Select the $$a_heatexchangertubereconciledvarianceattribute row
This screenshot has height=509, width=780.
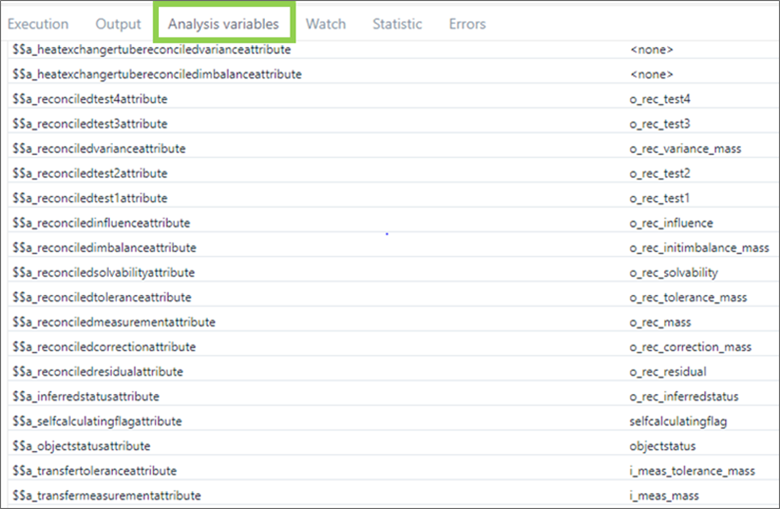(155, 49)
